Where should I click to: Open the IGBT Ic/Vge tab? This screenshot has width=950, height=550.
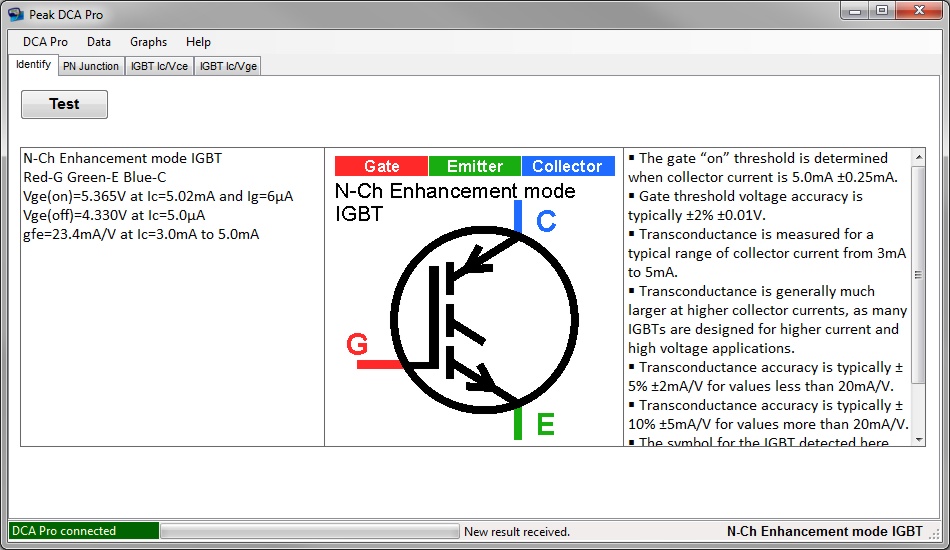pyautogui.click(x=228, y=66)
